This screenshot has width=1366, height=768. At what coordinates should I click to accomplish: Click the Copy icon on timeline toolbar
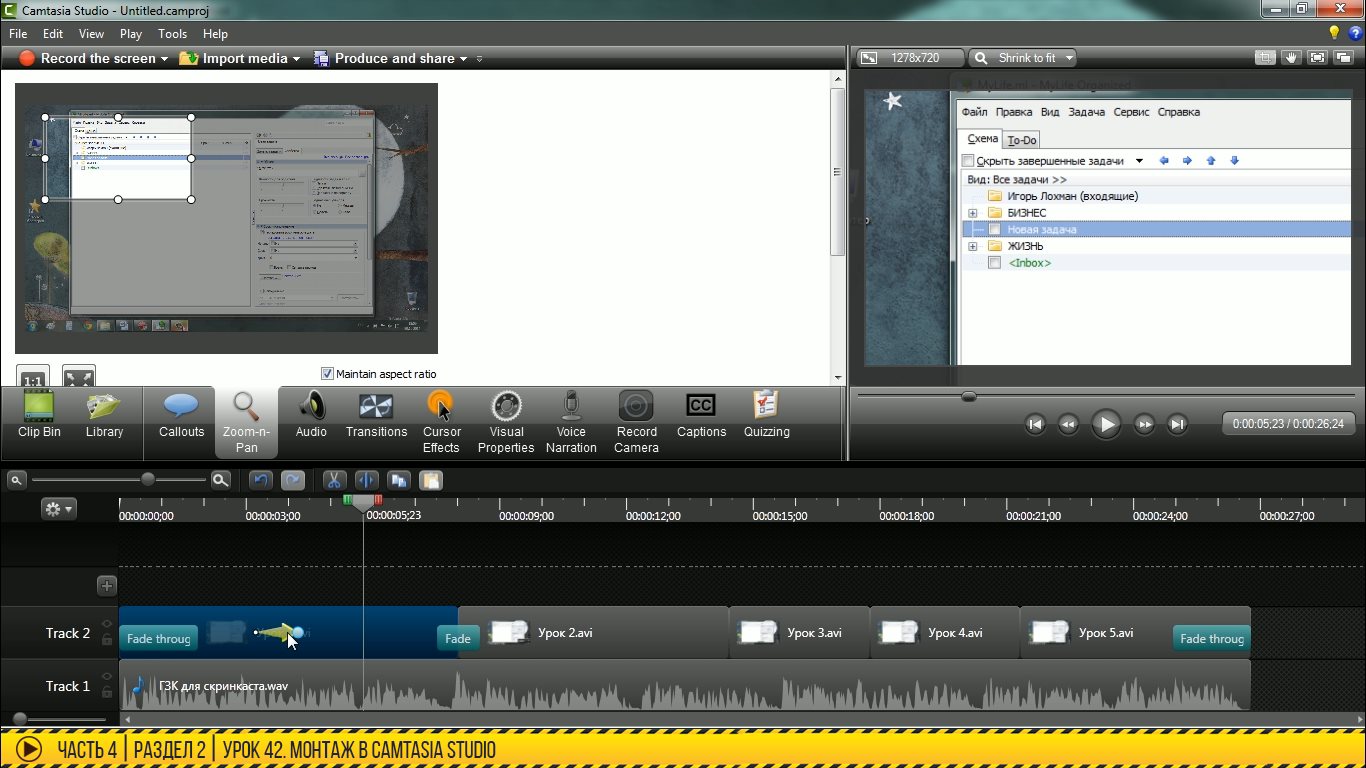399,480
